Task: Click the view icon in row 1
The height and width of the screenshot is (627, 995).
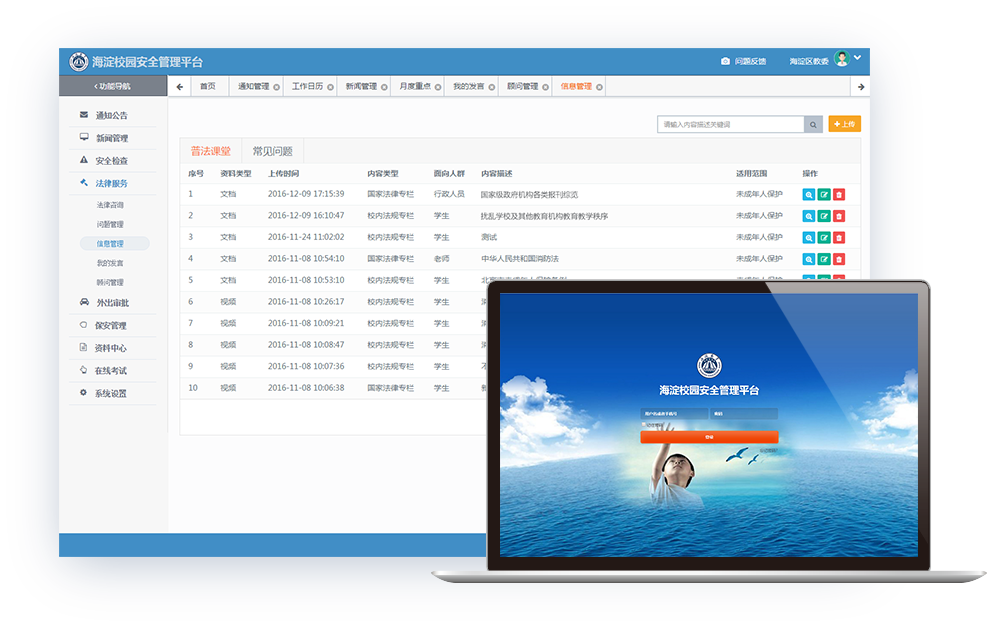Action: [x=808, y=194]
